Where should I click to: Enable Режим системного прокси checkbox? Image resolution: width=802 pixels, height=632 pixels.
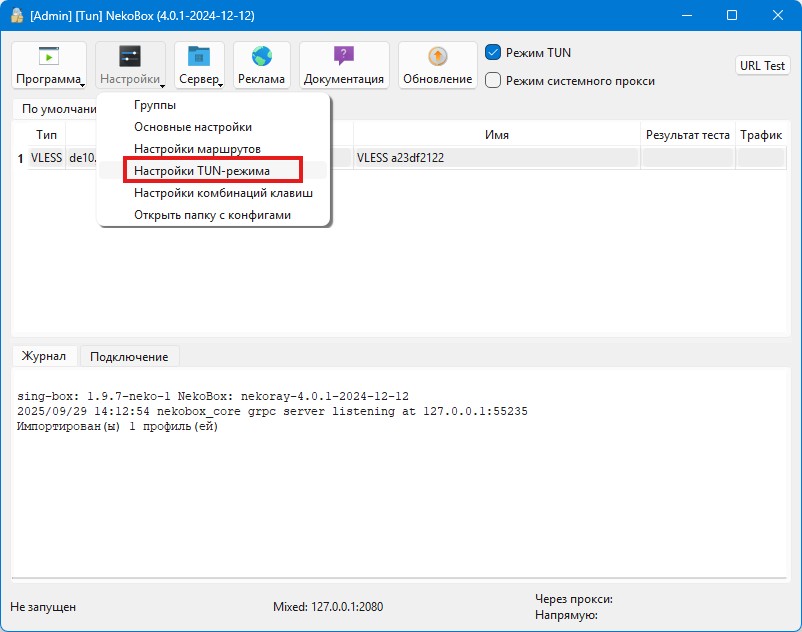493,81
